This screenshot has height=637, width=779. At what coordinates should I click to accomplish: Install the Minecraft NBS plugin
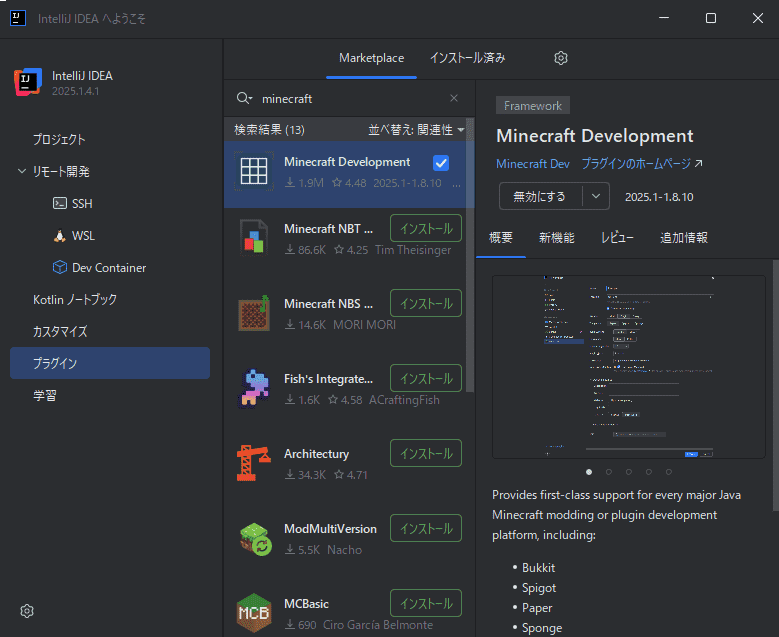(425, 303)
